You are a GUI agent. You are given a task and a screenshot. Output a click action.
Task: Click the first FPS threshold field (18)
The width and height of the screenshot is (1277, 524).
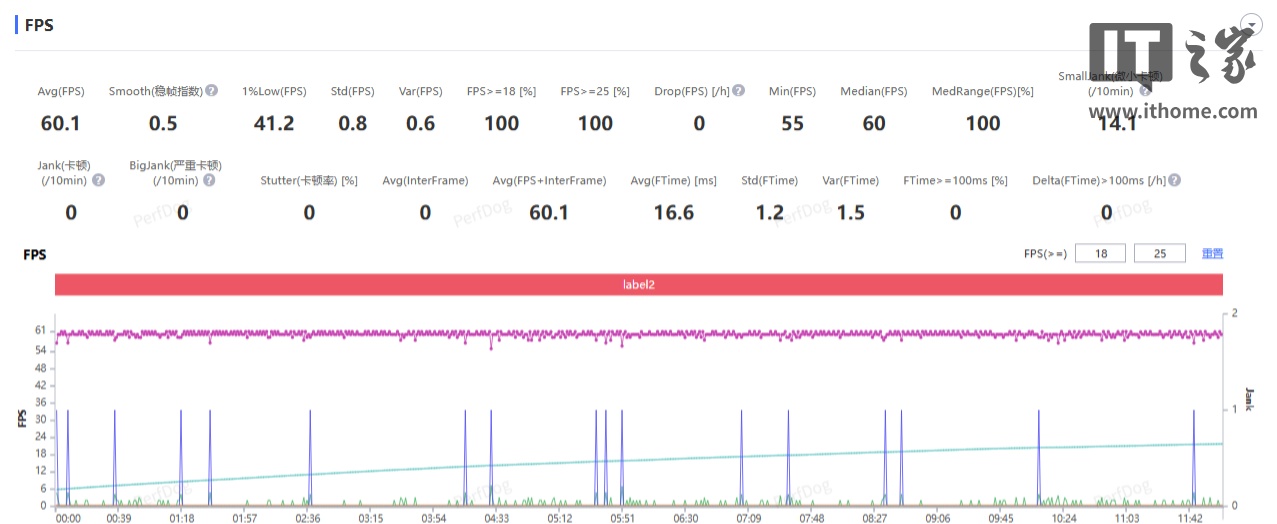point(1100,254)
